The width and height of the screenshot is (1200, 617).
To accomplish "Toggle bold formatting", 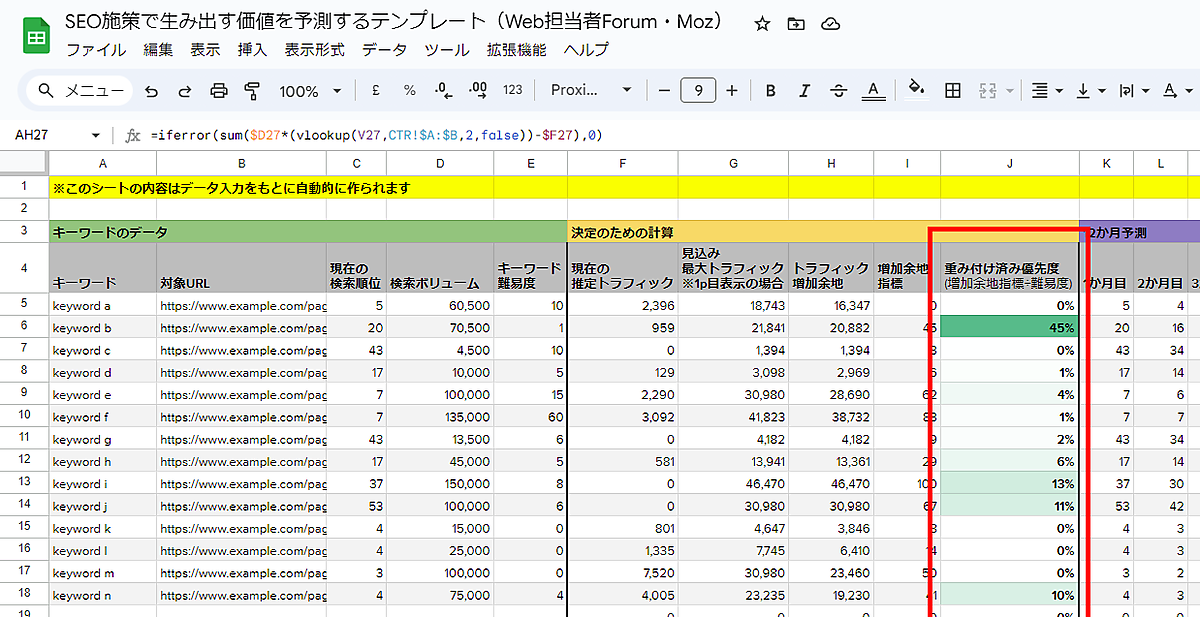I will 771,91.
